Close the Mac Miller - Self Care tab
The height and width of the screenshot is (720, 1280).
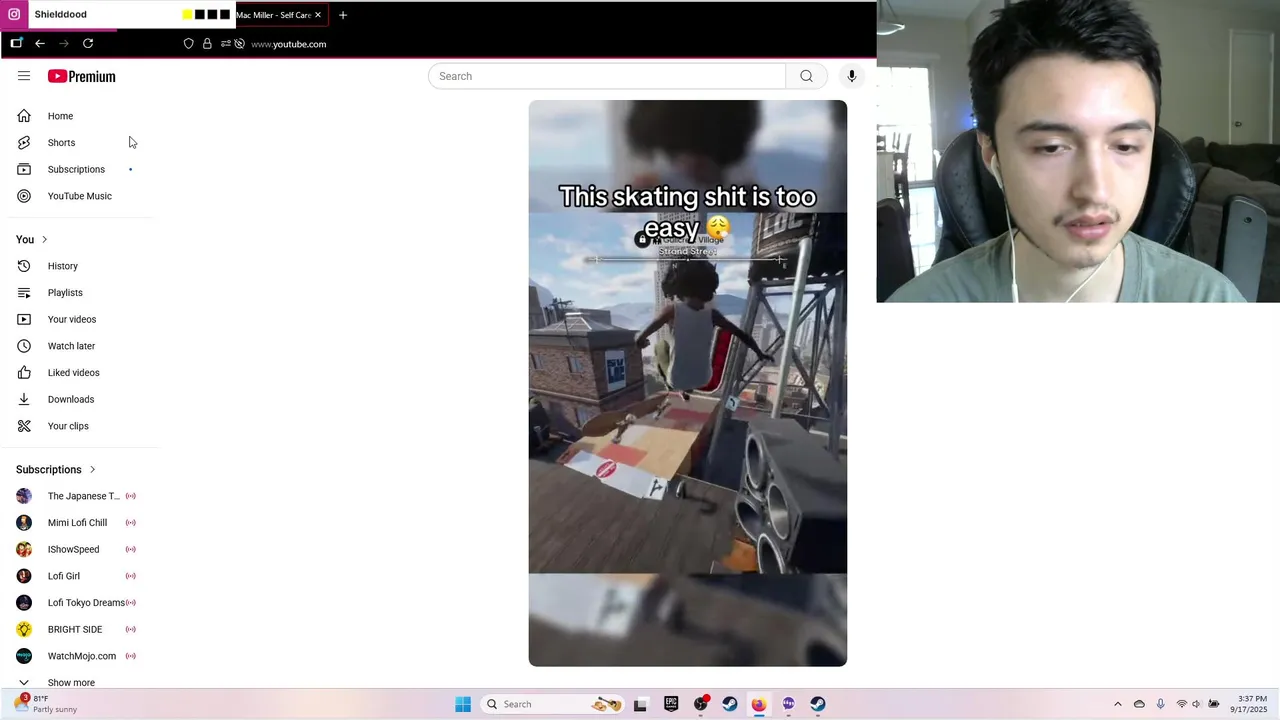point(318,15)
